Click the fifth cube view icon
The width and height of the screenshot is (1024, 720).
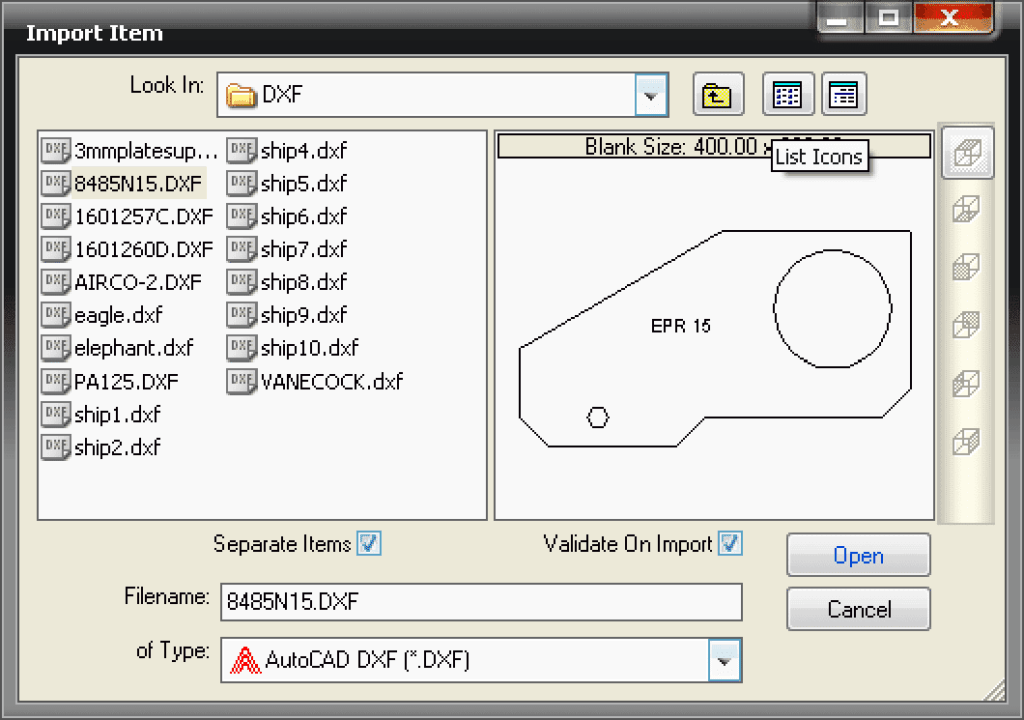967,383
